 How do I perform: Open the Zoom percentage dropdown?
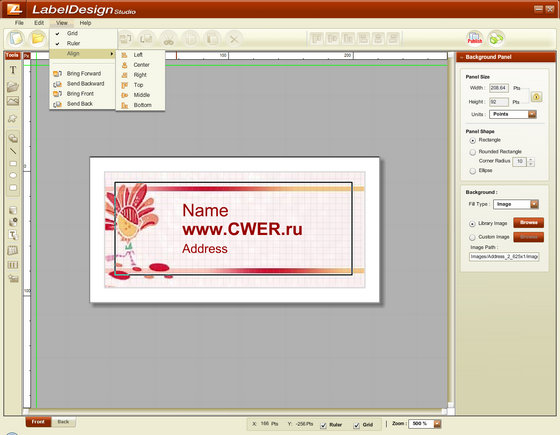tap(425, 424)
